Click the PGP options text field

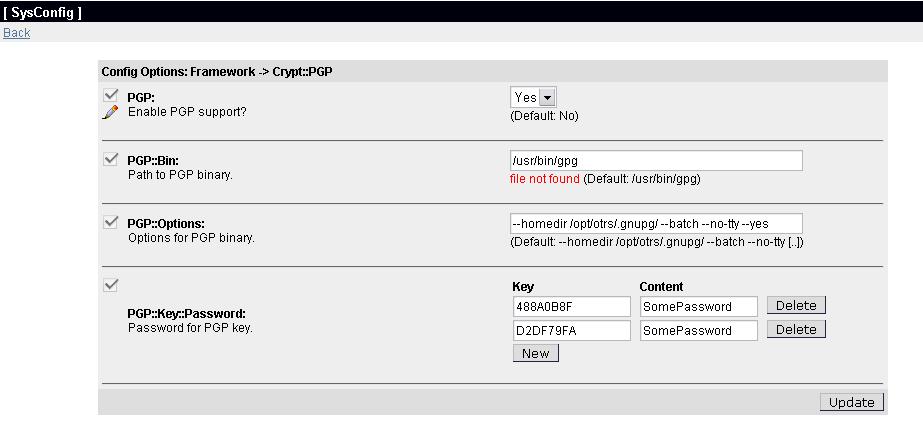tap(656, 224)
